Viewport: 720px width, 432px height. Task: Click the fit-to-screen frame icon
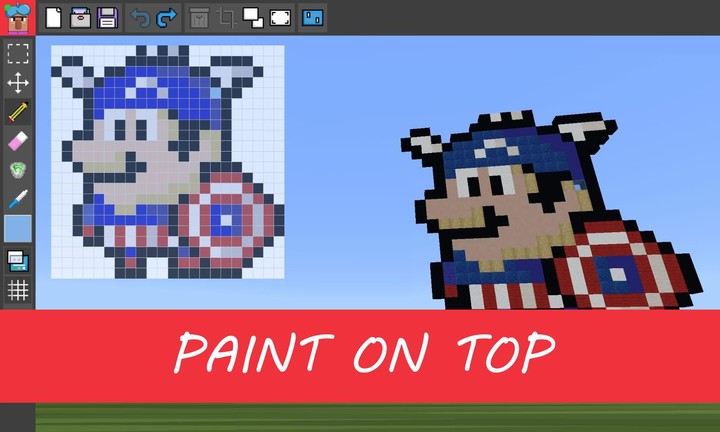[280, 18]
